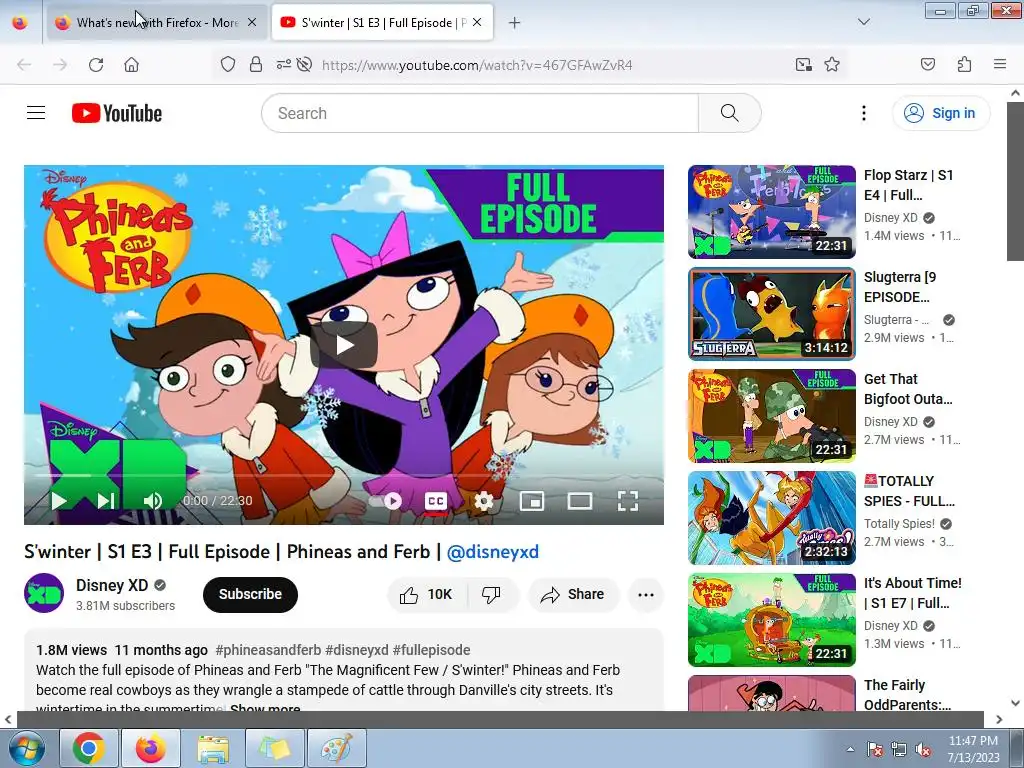Go back to the previous page
Image resolution: width=1024 pixels, height=768 pixels.
[x=24, y=65]
